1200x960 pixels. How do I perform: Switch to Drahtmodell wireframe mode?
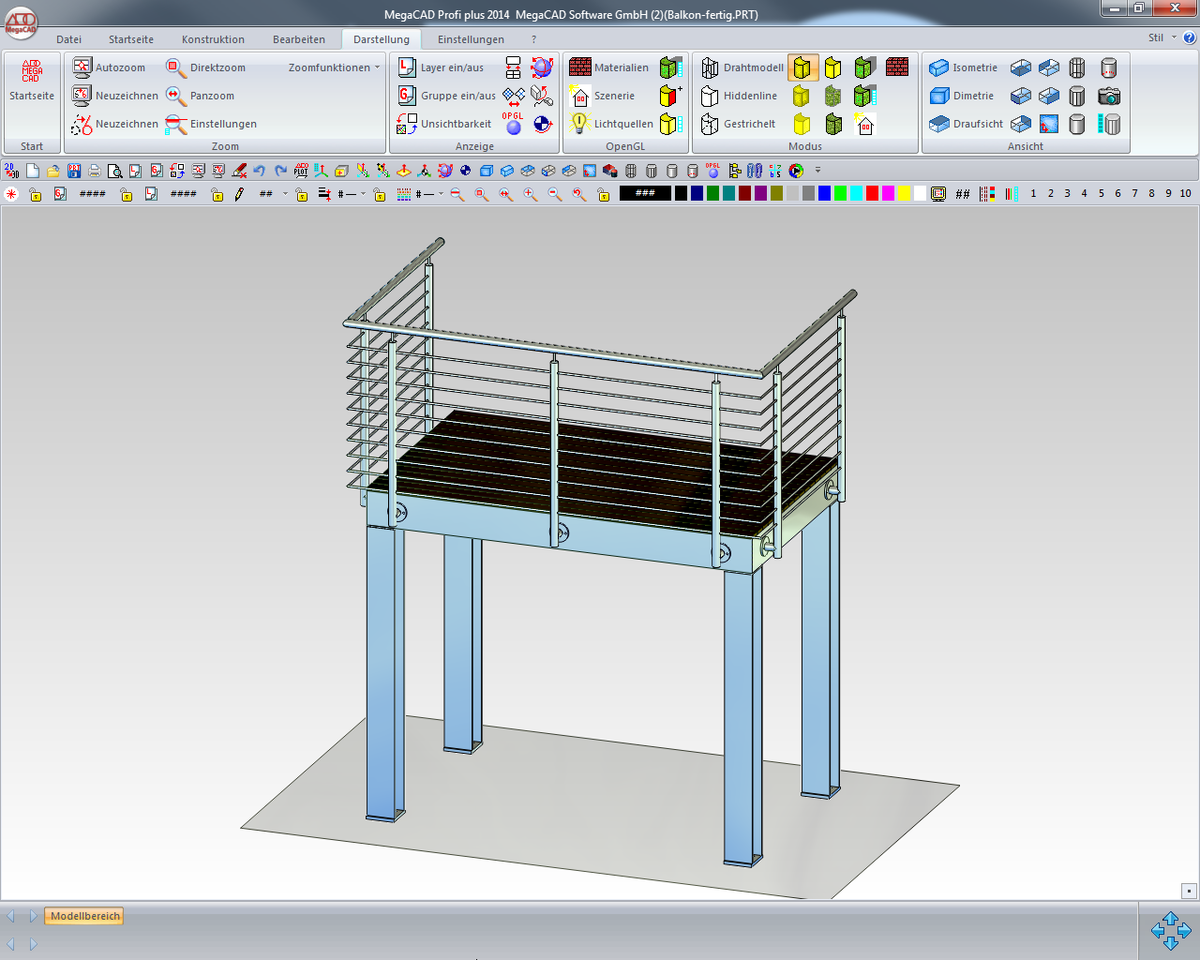(x=710, y=68)
